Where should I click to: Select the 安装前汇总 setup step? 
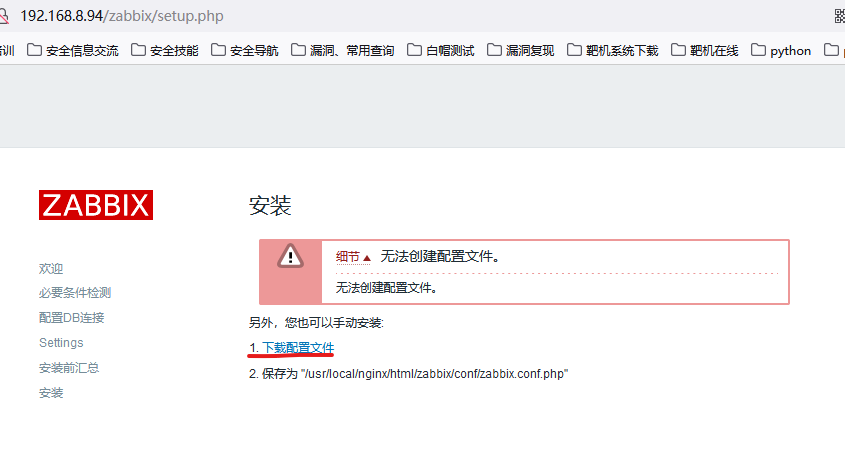(x=69, y=368)
